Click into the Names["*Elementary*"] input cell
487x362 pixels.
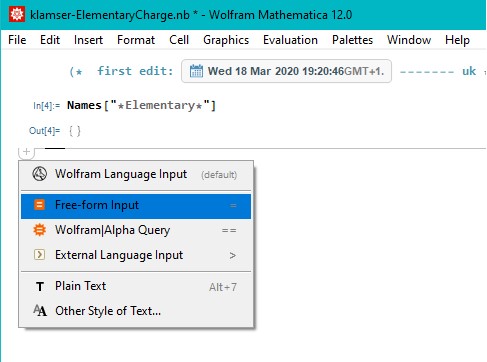click(141, 105)
